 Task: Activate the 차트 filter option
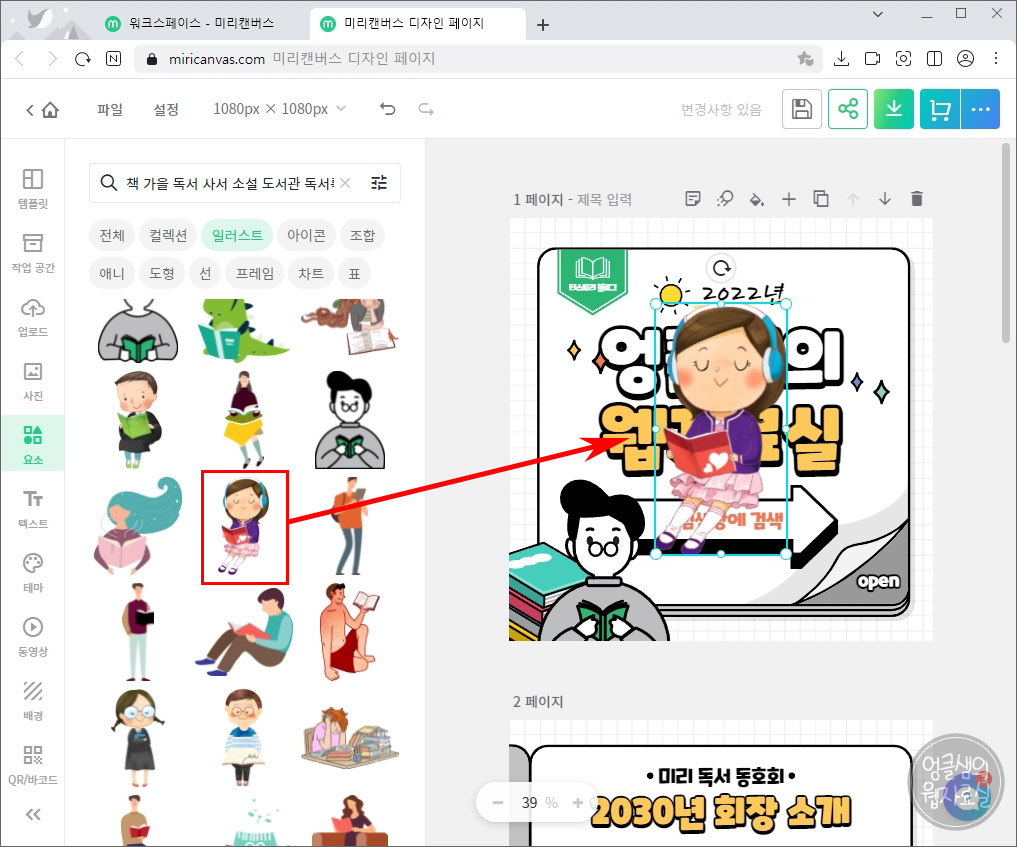311,273
